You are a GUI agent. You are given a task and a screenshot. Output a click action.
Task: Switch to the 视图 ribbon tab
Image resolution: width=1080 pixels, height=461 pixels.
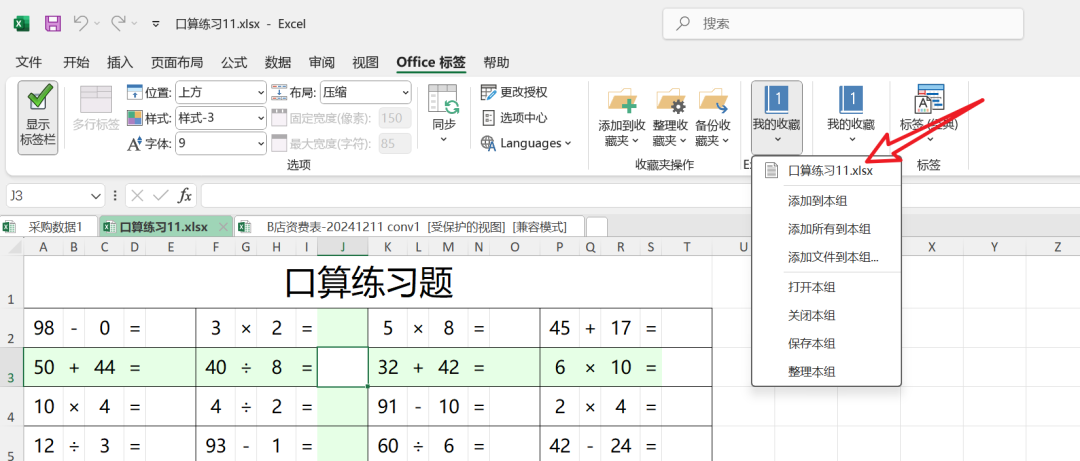[366, 63]
